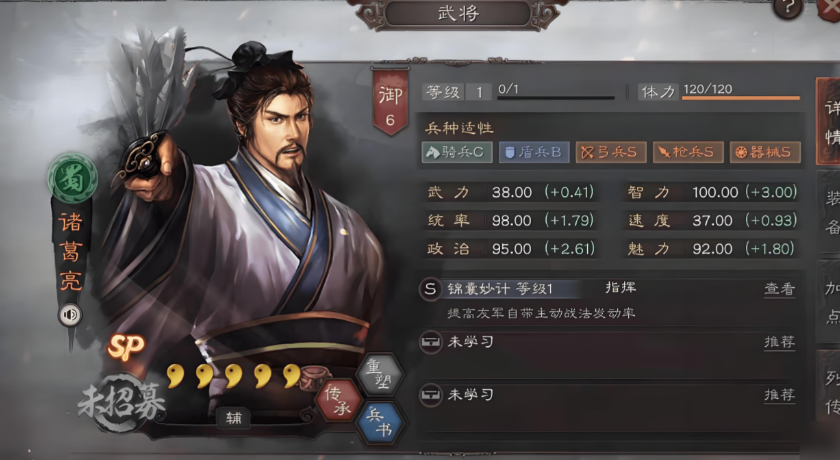
Task: Mute character voice with speaker icon
Action: click(70, 315)
